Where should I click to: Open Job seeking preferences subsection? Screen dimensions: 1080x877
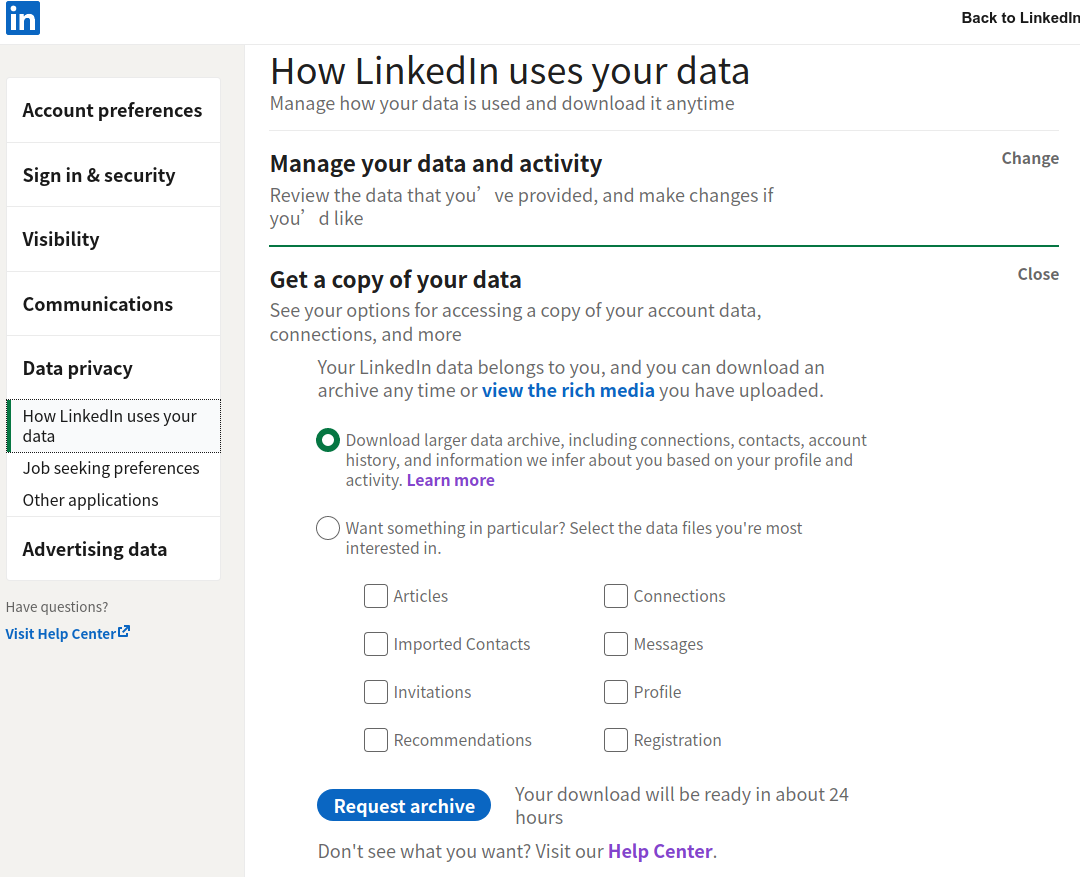point(111,468)
